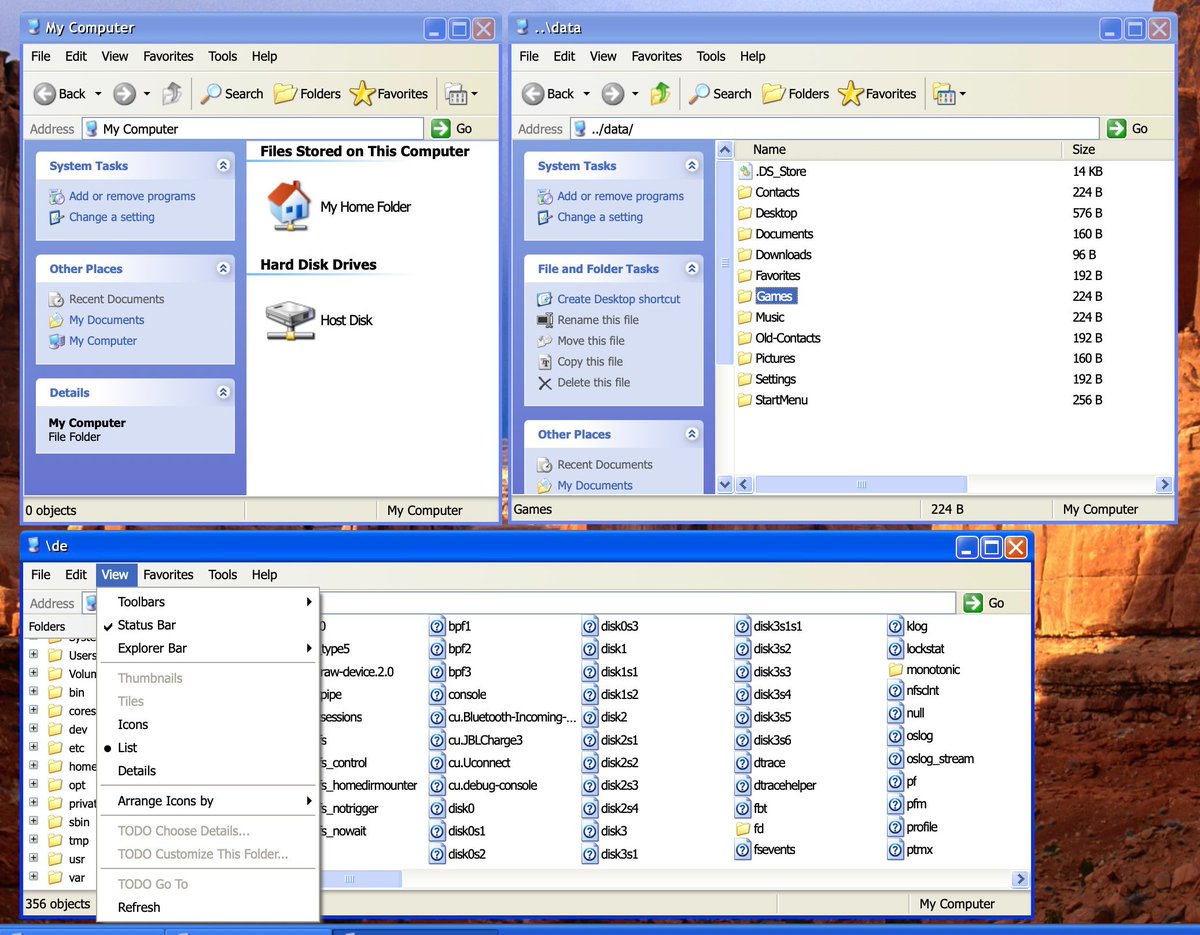
Task: Click the Forward arrow in My Computer window
Action: pyautogui.click(x=124, y=94)
